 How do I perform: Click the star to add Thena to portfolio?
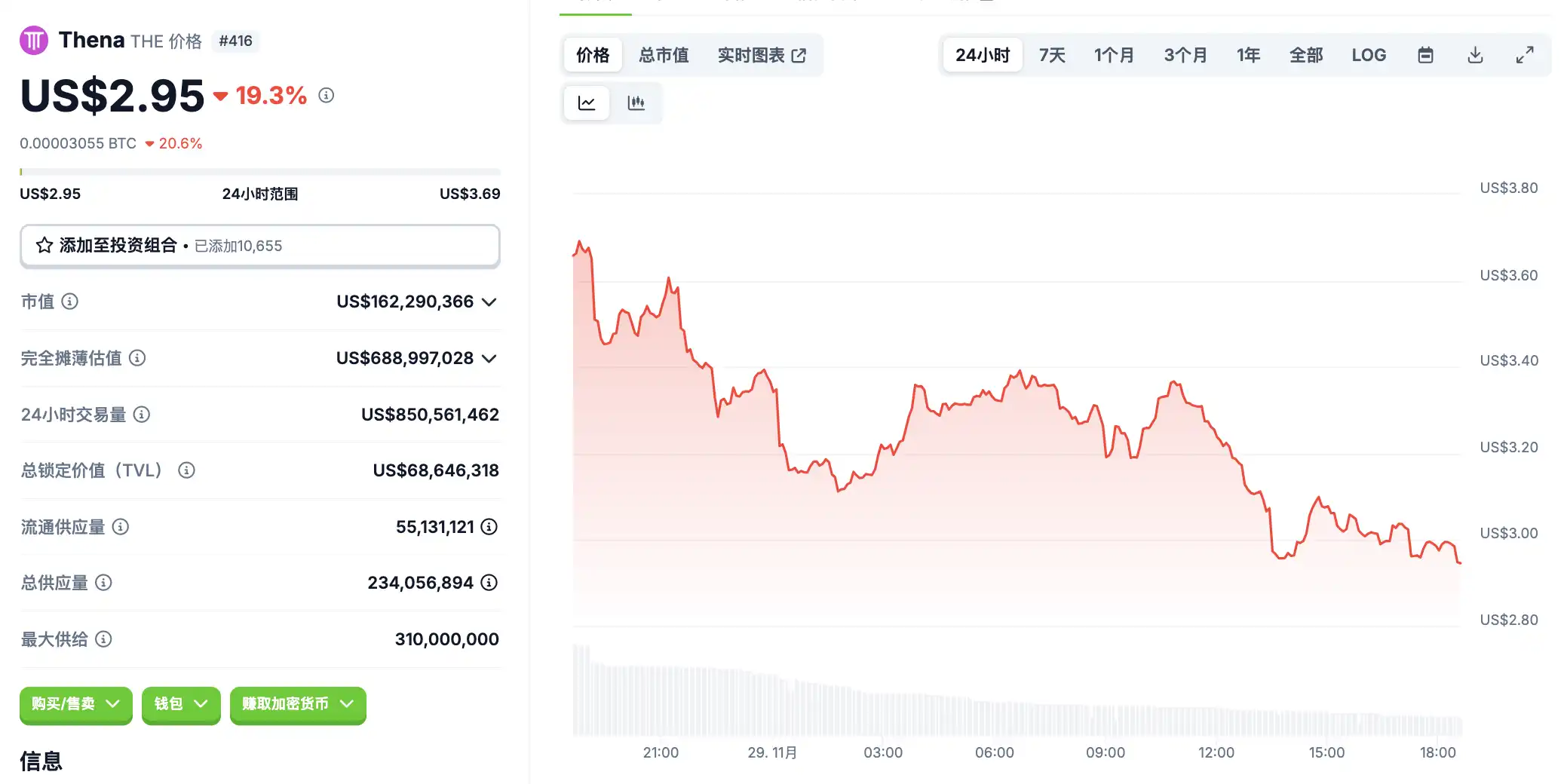44,246
